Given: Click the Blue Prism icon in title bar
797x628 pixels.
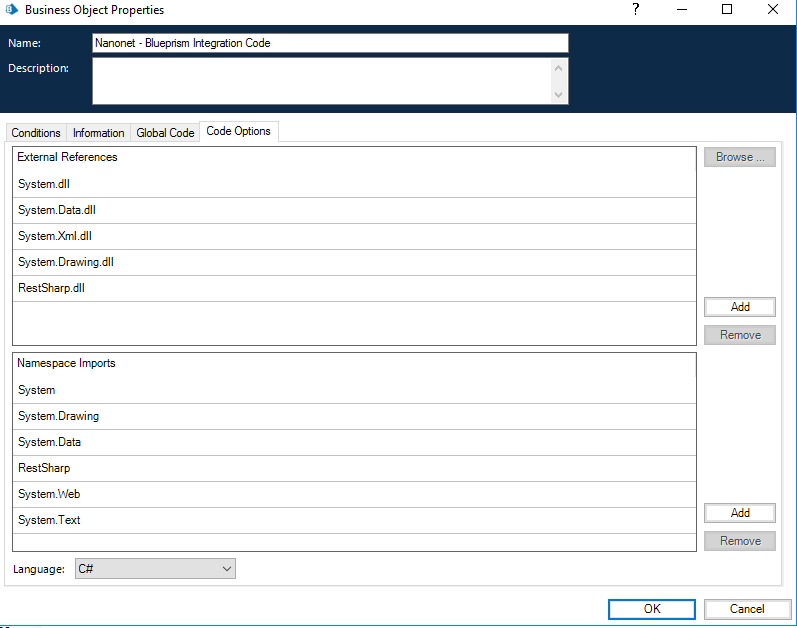Looking at the screenshot, I should (11, 9).
